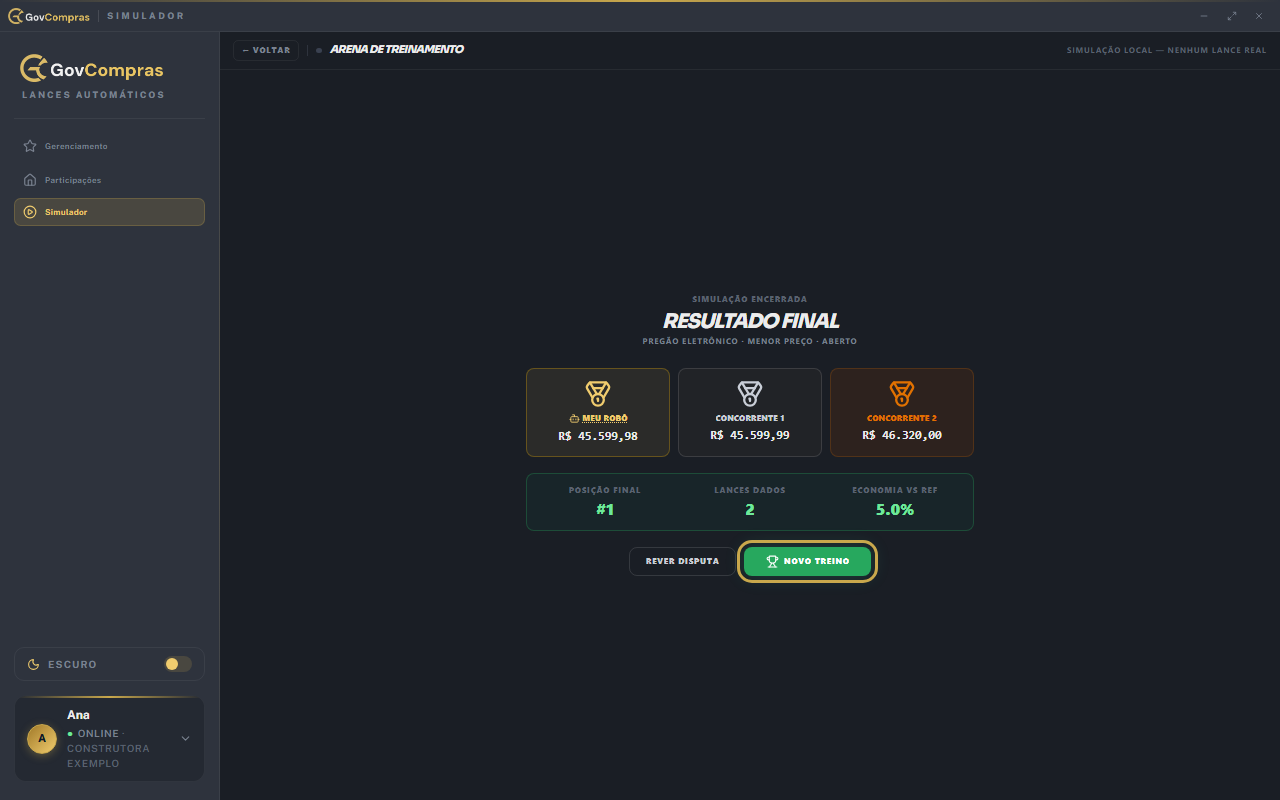Viewport: 1280px width, 800px height.
Task: Click the trophy icon in Novo Treino
Action: coord(772,561)
